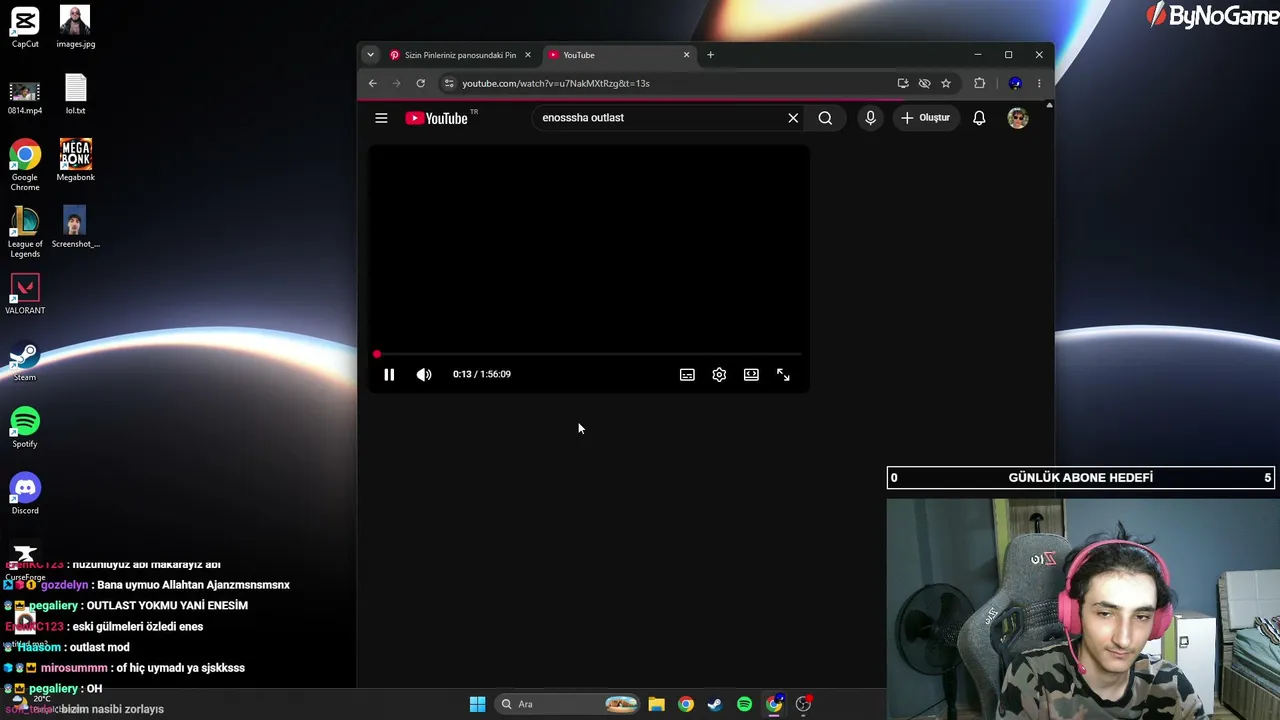1280x720 pixels.
Task: Select the Megabonk desktop shortcut
Action: click(x=76, y=160)
